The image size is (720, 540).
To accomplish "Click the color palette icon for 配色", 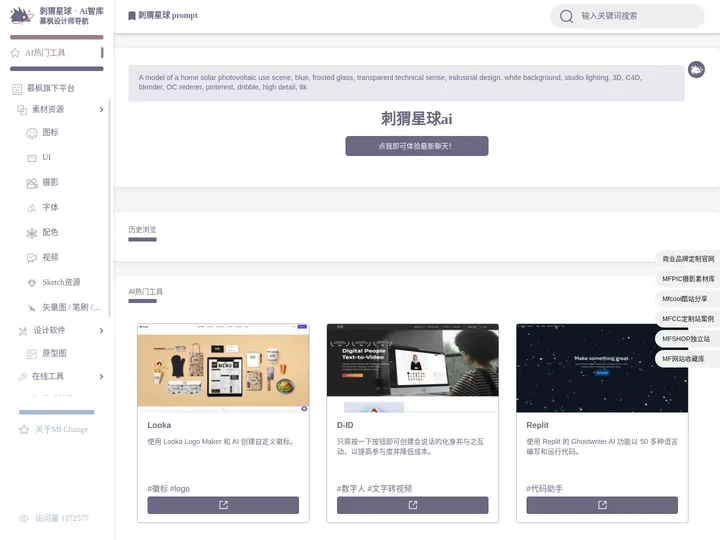I will tap(32, 233).
